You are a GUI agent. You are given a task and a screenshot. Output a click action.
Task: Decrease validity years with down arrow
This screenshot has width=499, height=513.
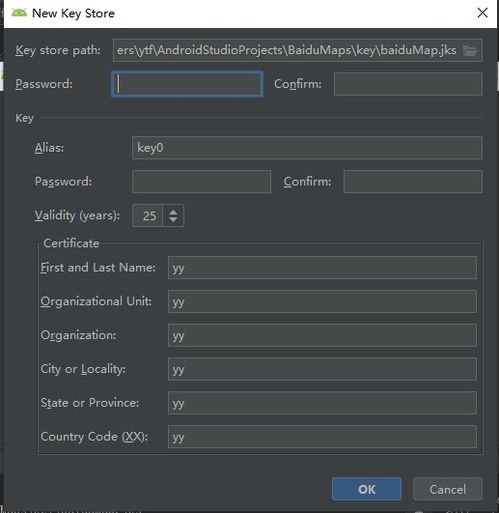click(x=173, y=220)
